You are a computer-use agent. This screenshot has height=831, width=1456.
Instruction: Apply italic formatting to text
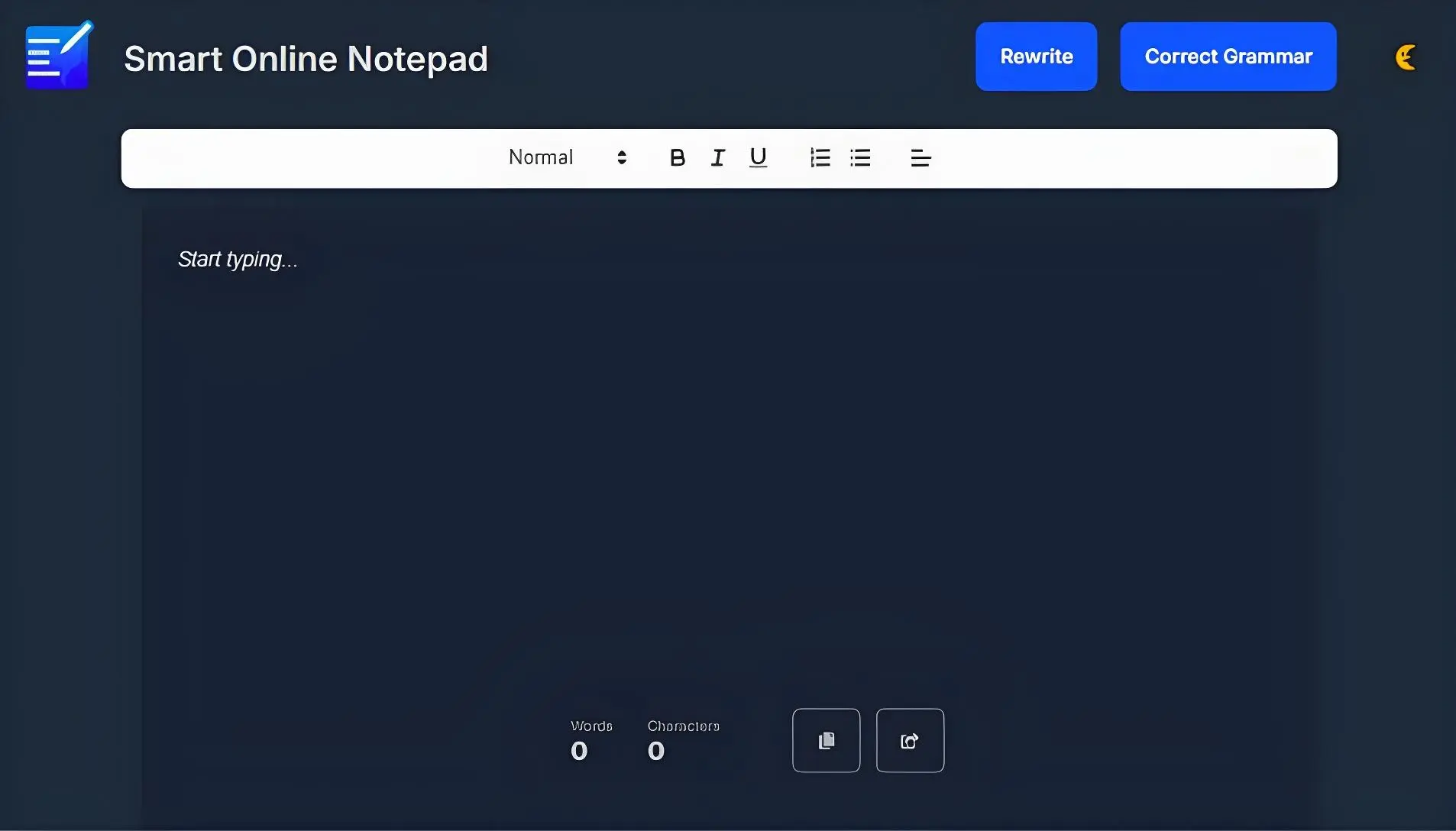pos(718,157)
